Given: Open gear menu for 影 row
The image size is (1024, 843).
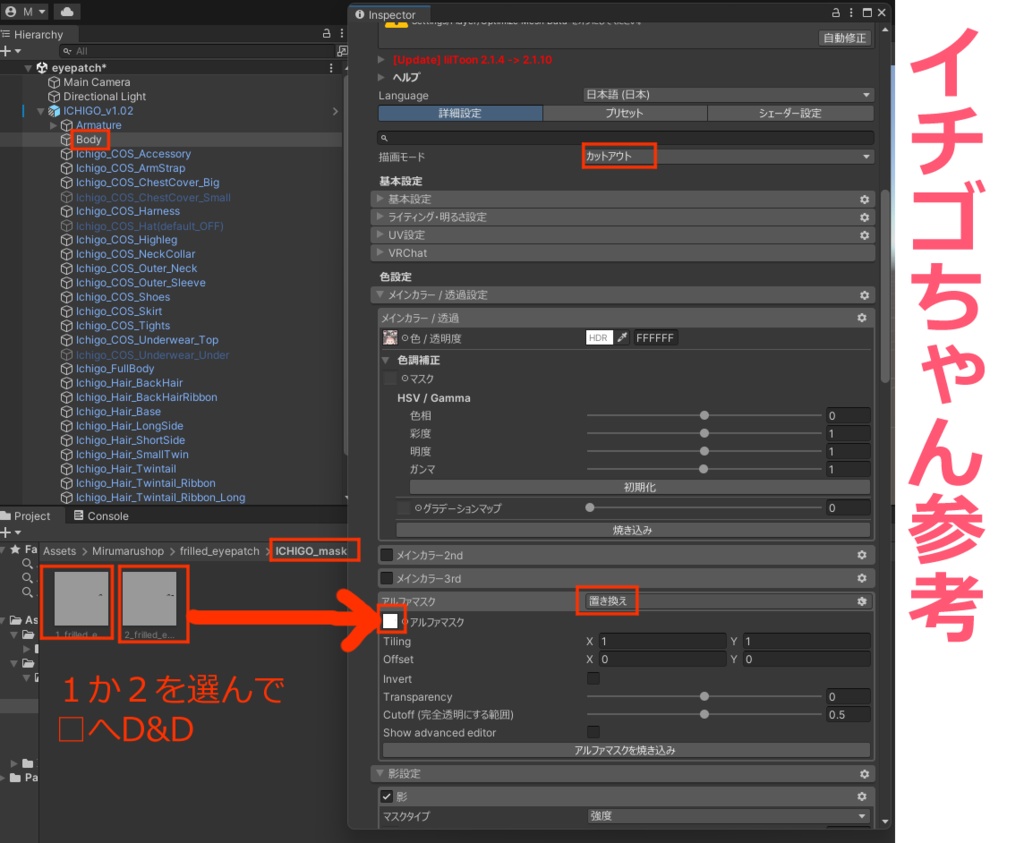Looking at the screenshot, I should click(862, 797).
